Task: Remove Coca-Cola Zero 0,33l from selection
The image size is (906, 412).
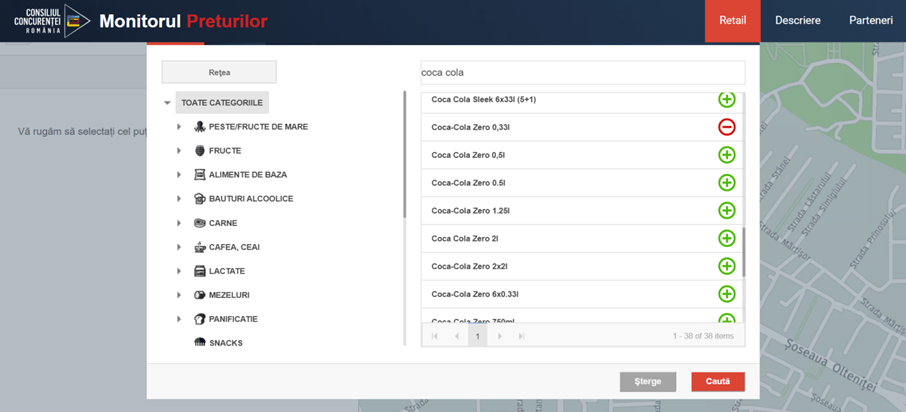Action: point(726,127)
